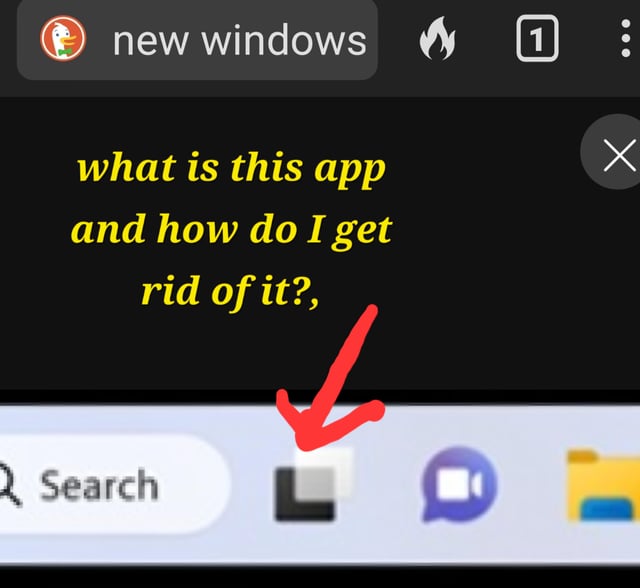Tap the 'and how do I get' text line
Screen dimensions: 640x588
pos(231,230)
